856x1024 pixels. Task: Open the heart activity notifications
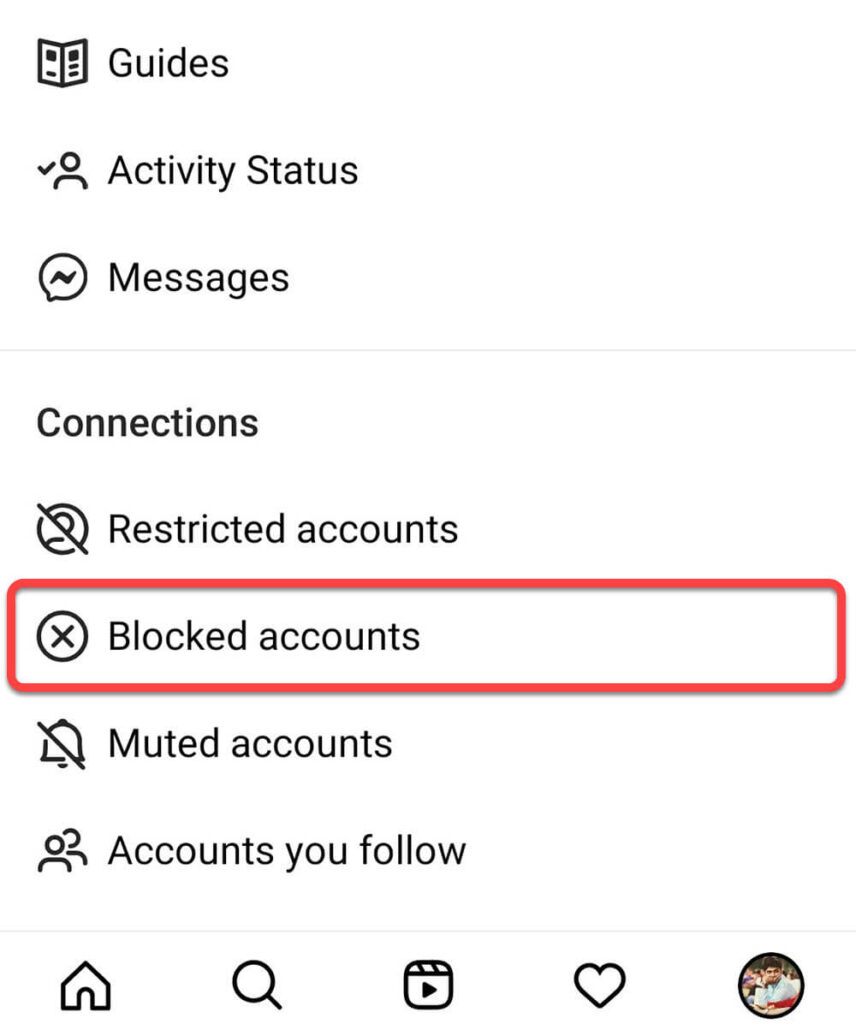point(600,985)
